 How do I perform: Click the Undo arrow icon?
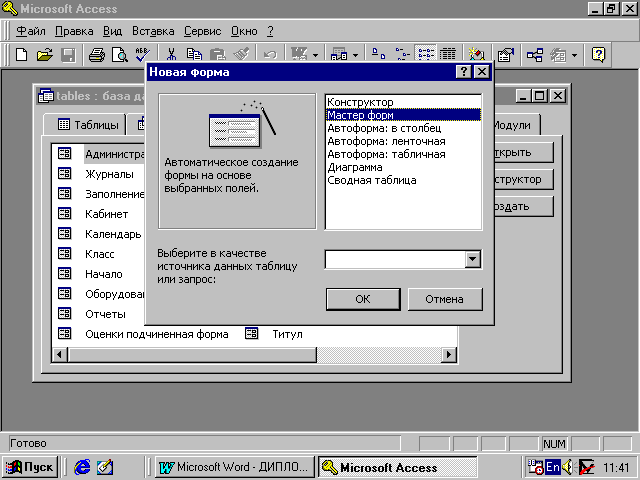pyautogui.click(x=270, y=55)
